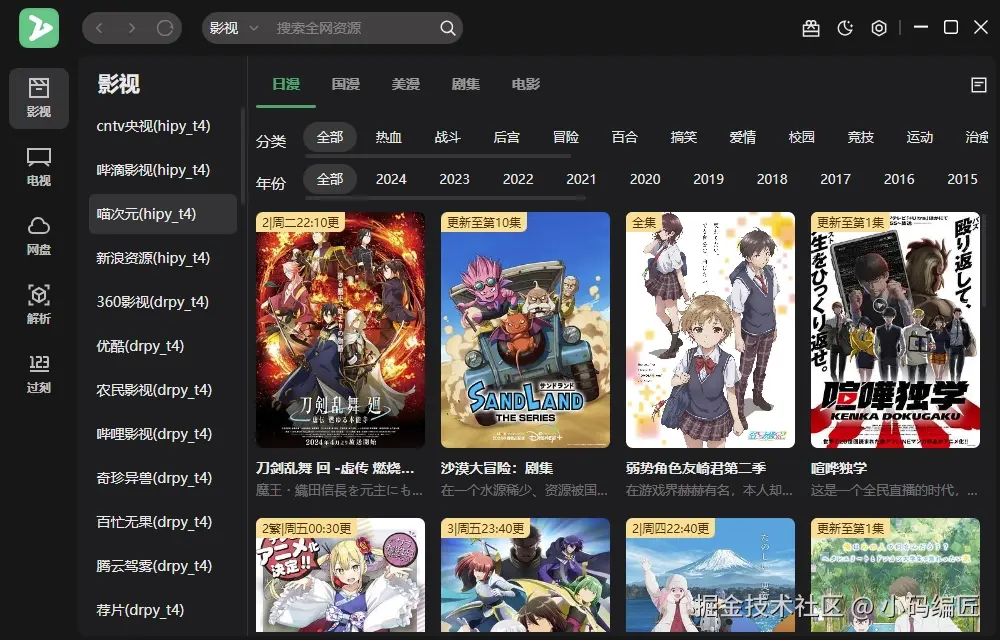The image size is (1000, 640).
Task: Filter by 校园 category
Action: coord(802,137)
